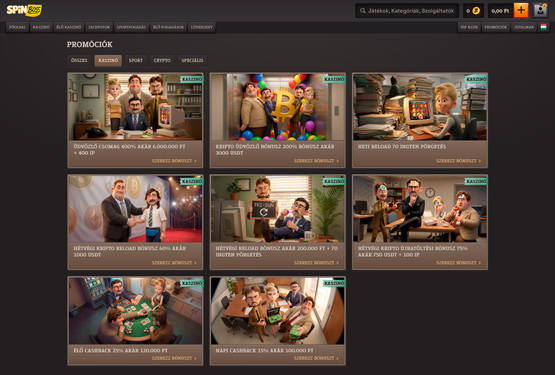Click the search magnifier icon

[x=363, y=11]
